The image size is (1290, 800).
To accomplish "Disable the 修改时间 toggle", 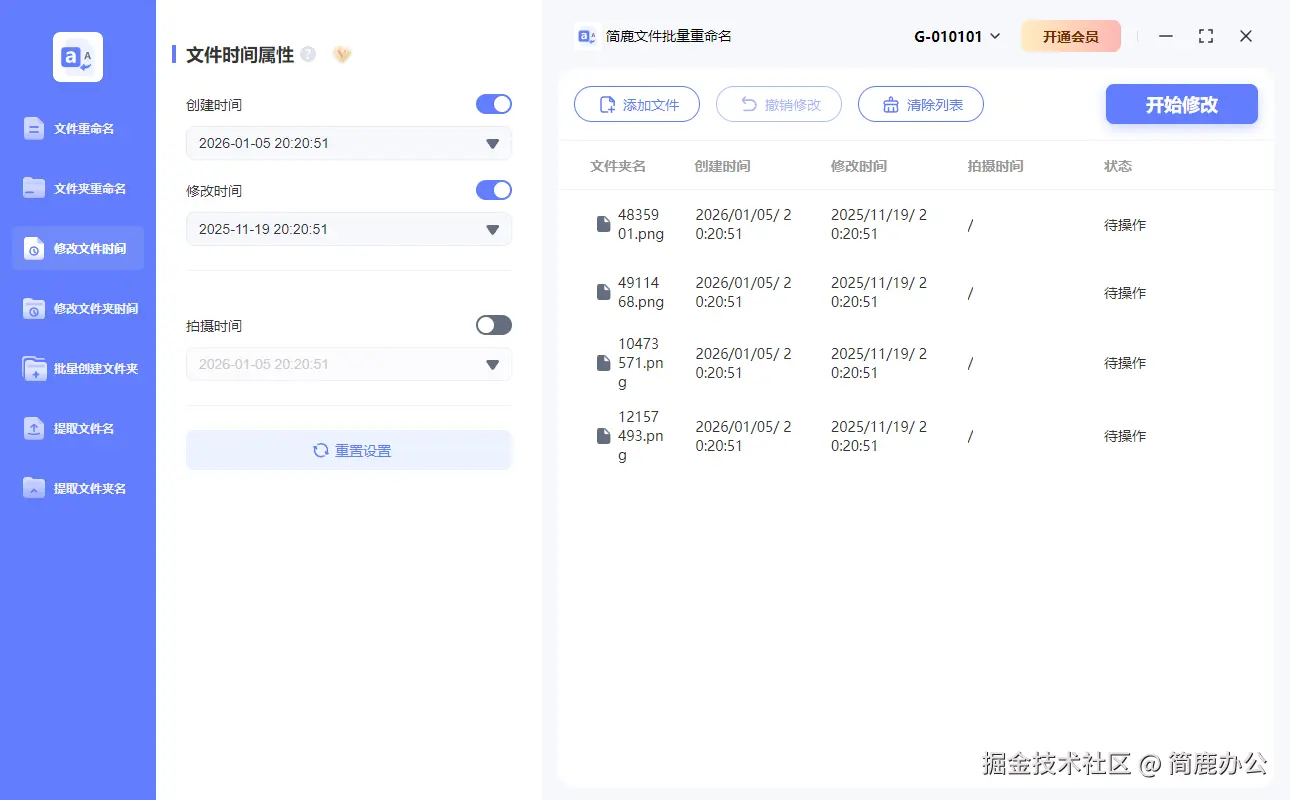I will [493, 190].
